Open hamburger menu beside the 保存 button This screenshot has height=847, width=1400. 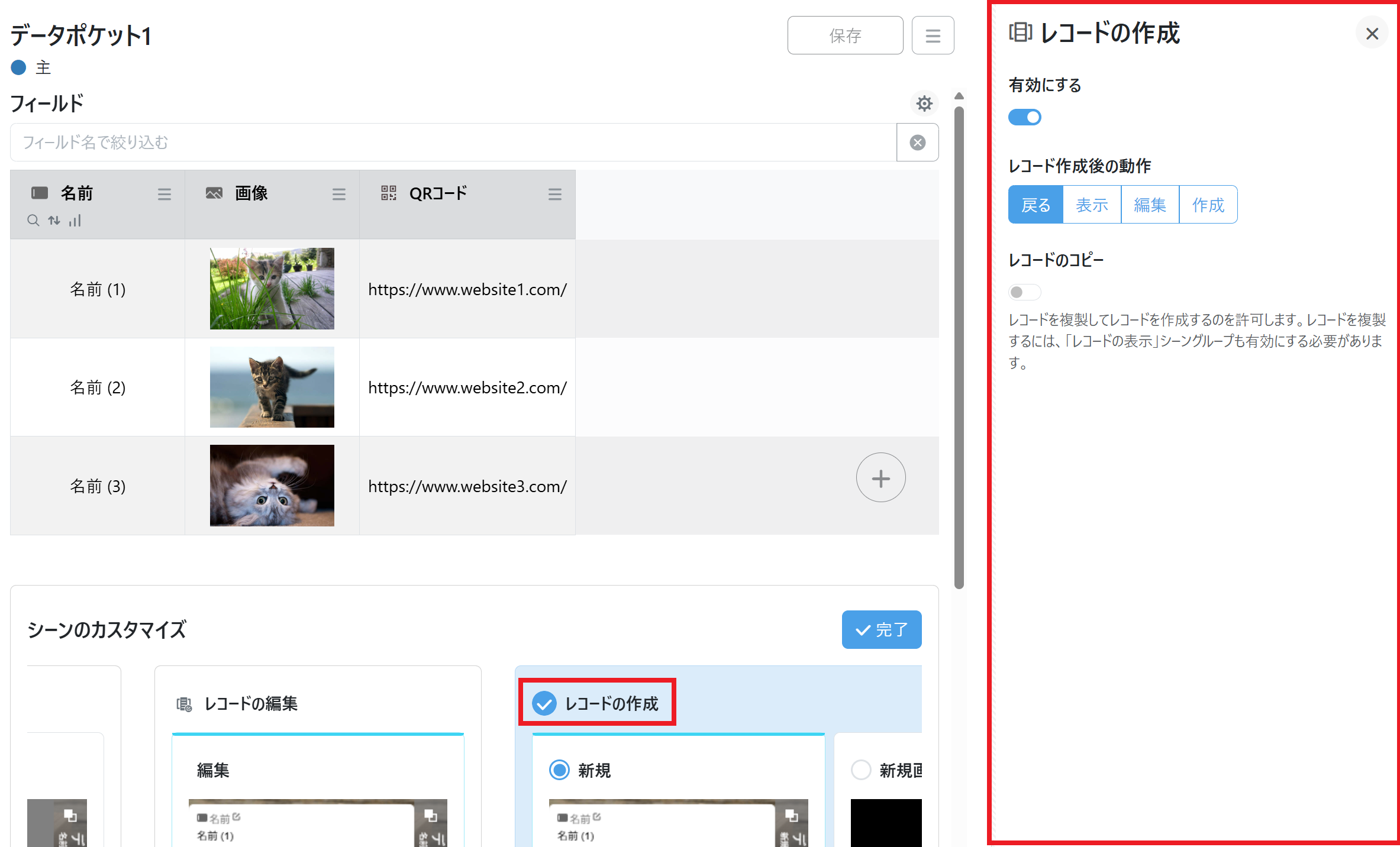click(933, 35)
